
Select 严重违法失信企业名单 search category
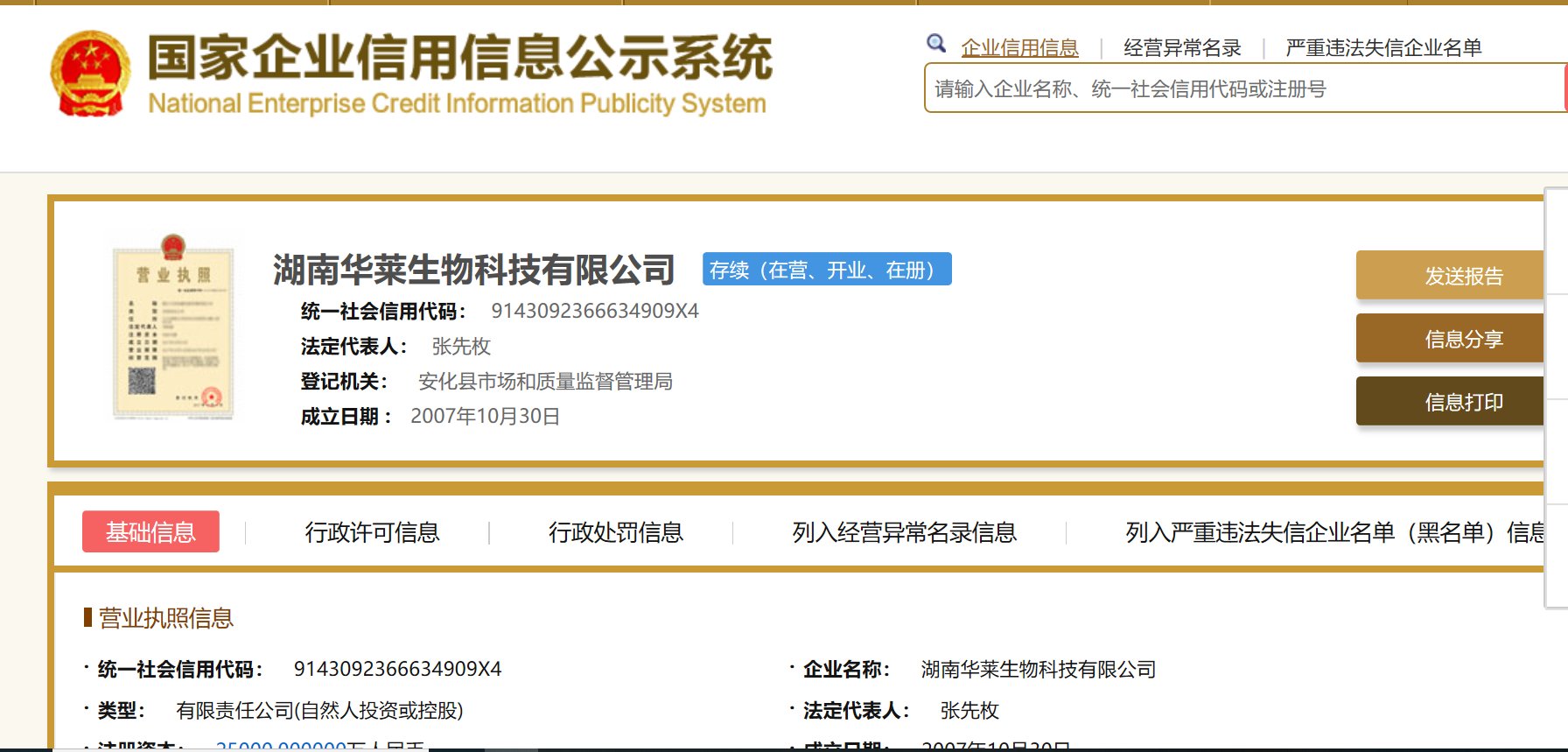(x=1383, y=47)
